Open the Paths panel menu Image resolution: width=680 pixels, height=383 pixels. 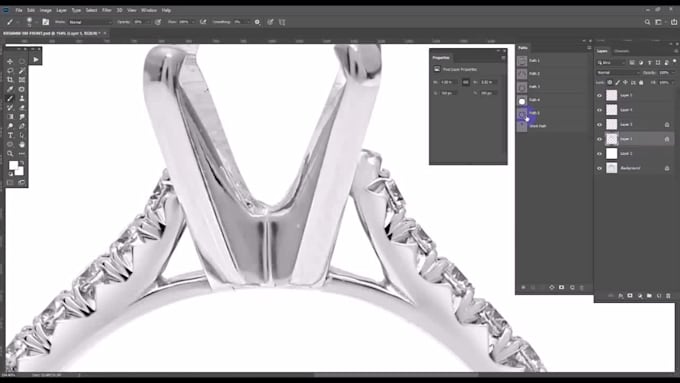point(589,48)
